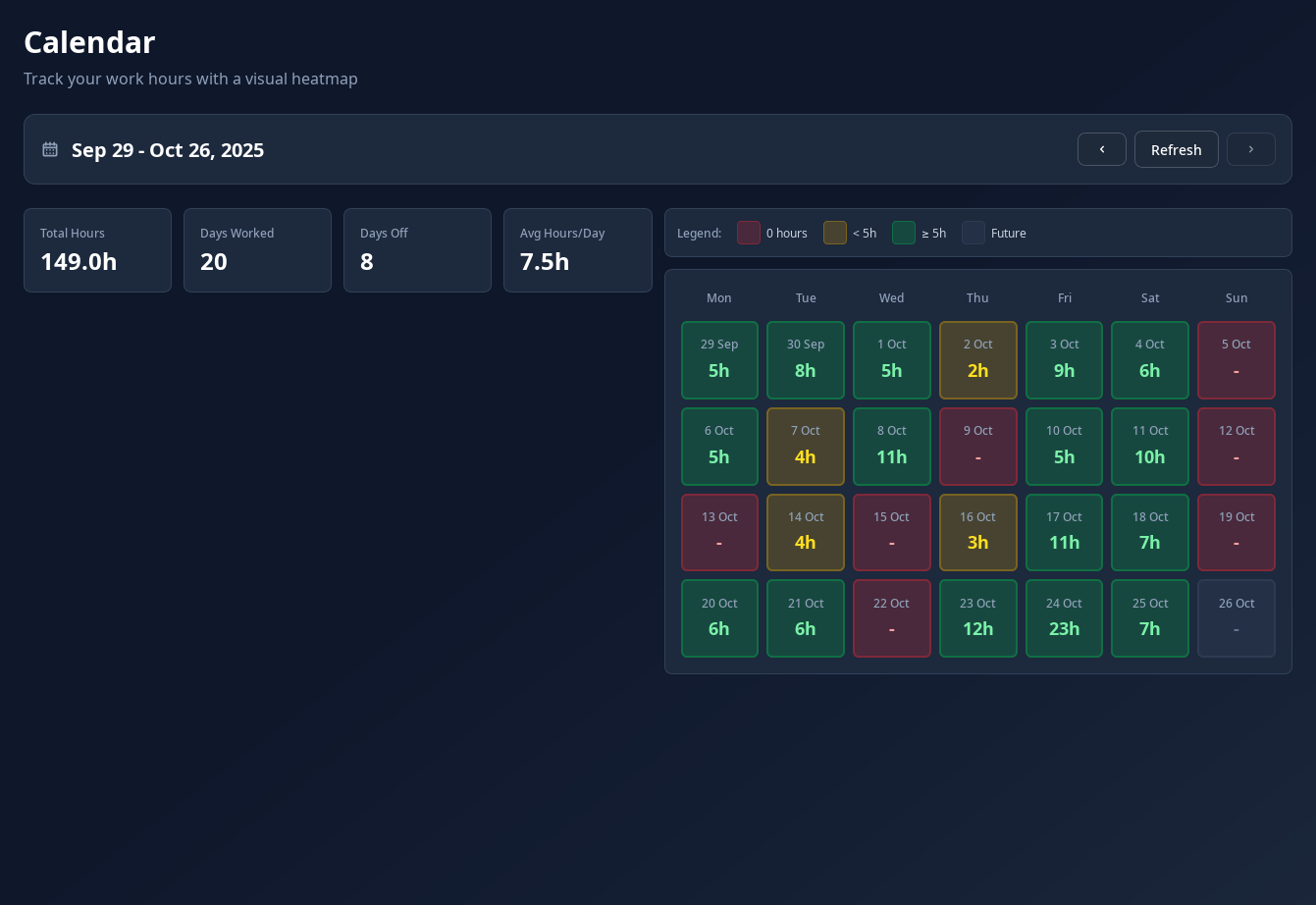Viewport: 1316px width, 905px height.
Task: Click the Days Worked stat card
Action: coord(257,250)
